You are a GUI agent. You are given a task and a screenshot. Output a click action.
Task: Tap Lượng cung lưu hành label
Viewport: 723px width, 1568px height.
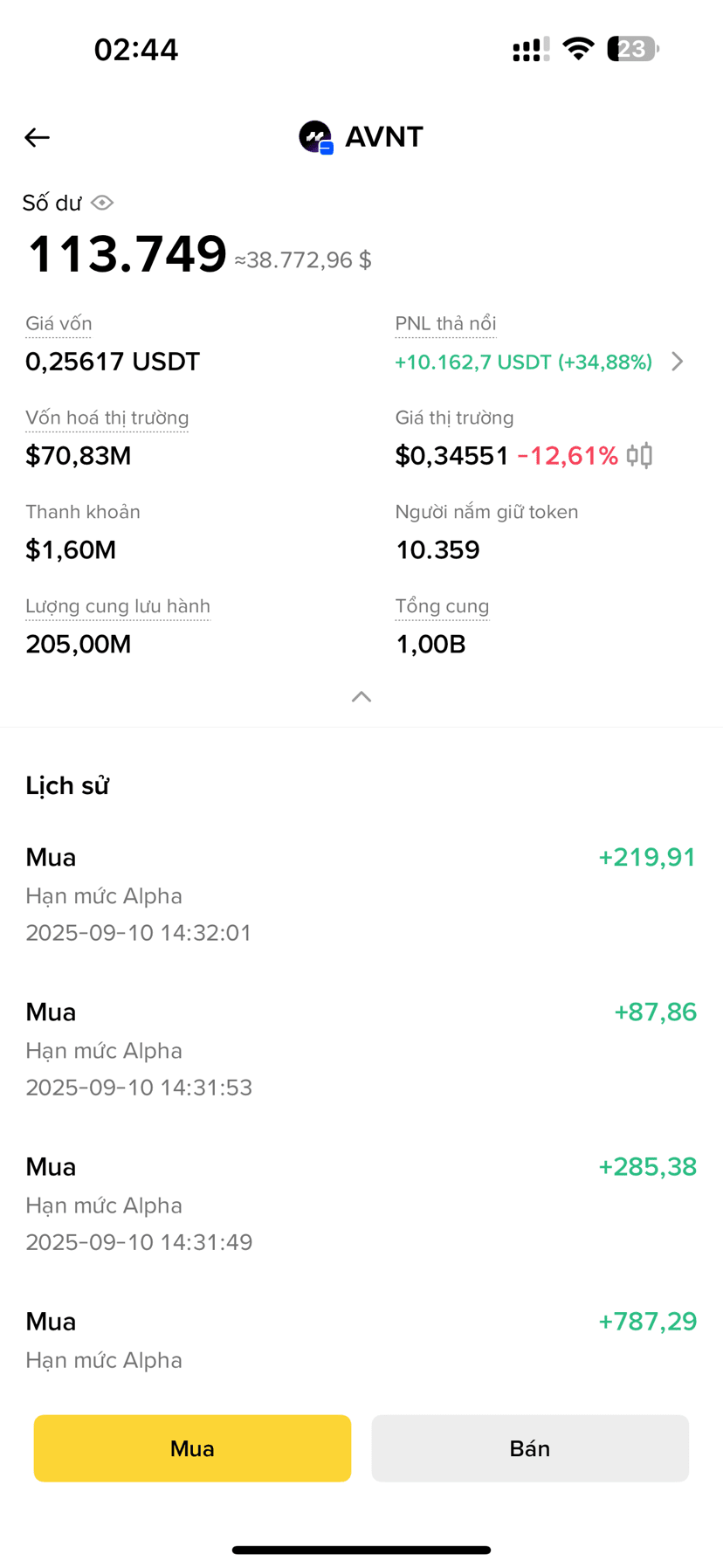point(118,607)
